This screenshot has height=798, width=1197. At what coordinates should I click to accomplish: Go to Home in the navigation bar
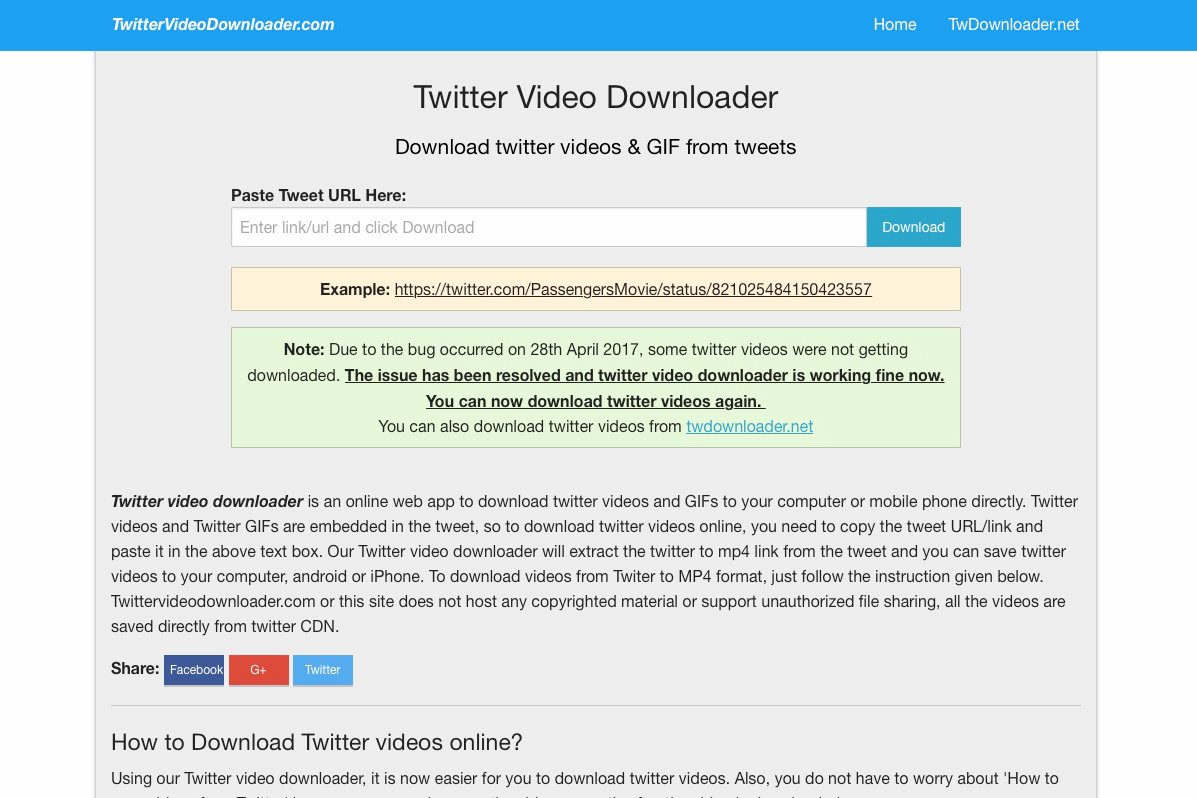pos(895,24)
